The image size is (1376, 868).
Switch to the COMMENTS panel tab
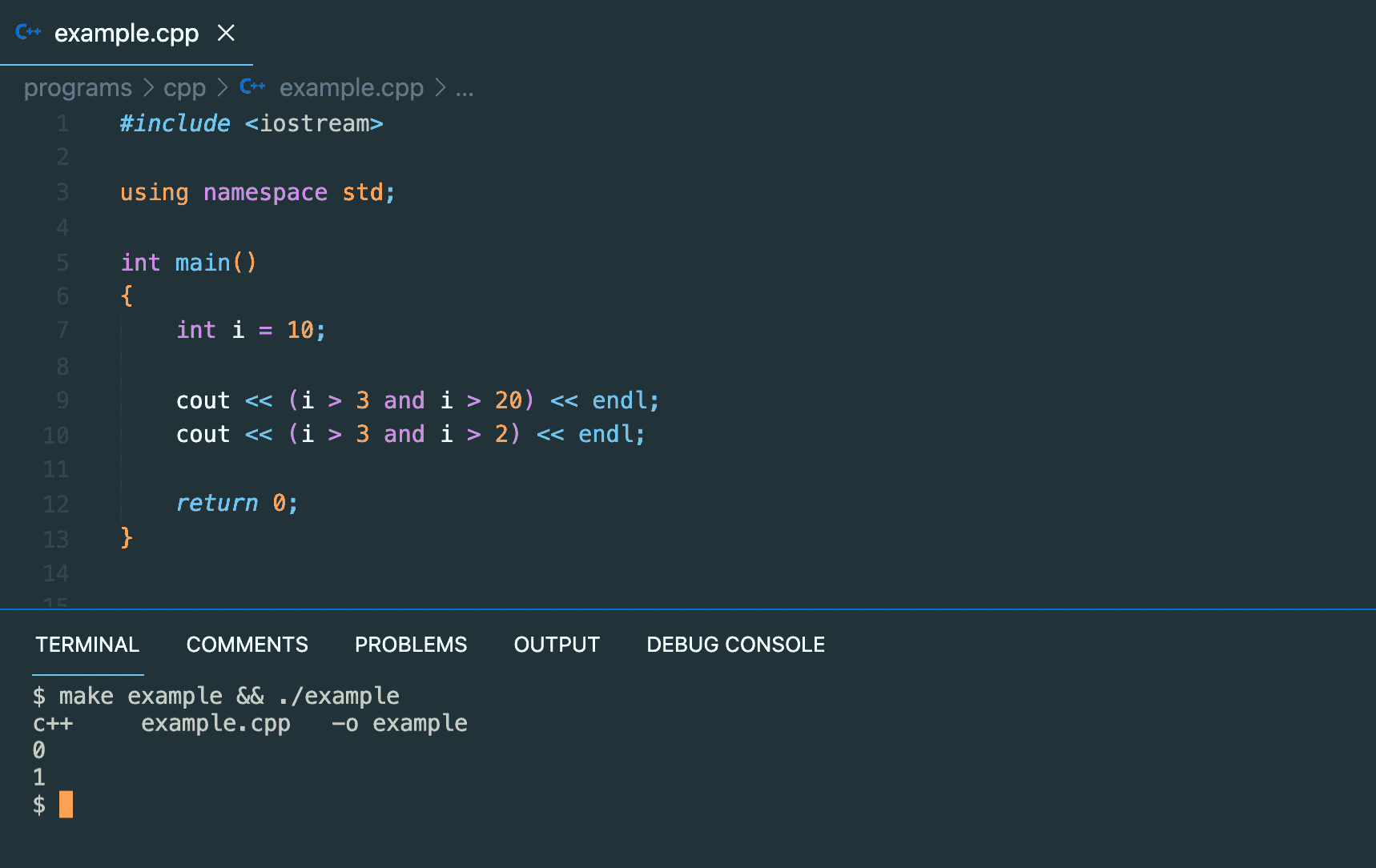point(247,645)
